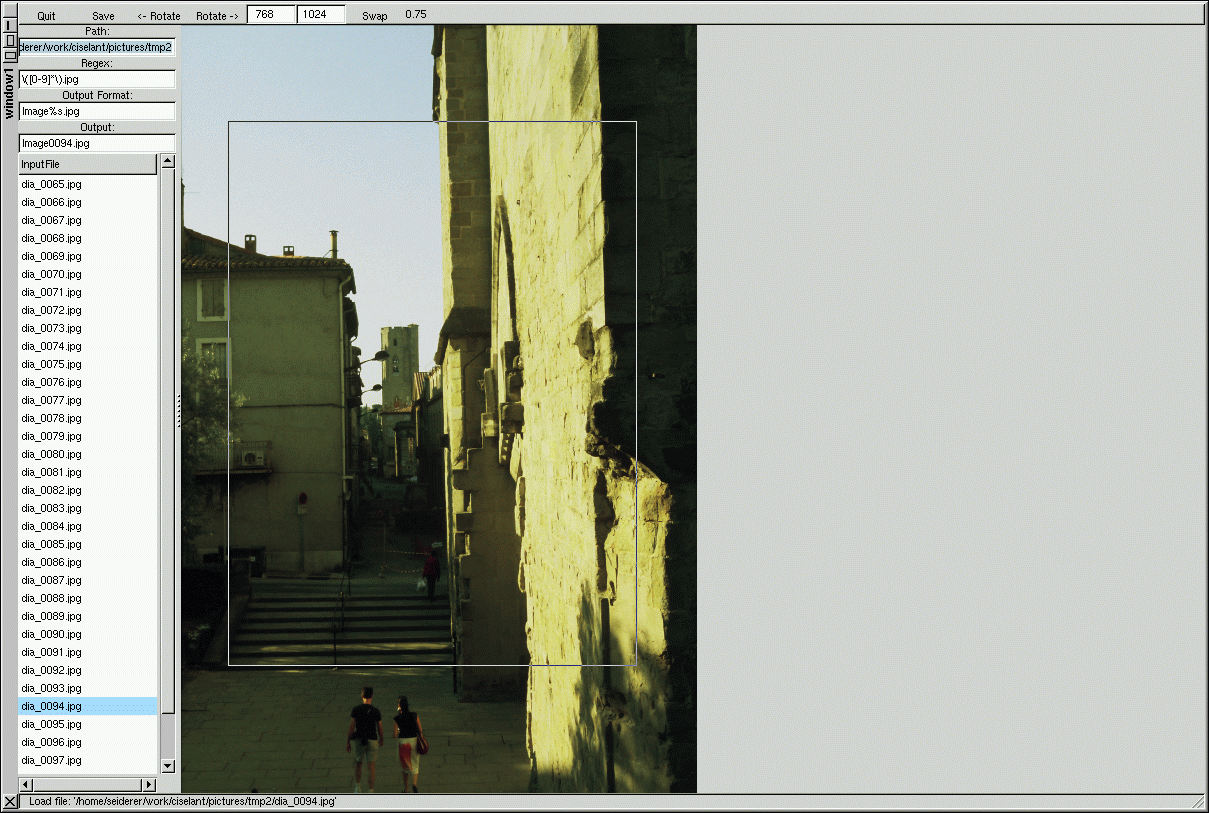Click the horizontal scroll-right arrow under file list
The width and height of the screenshot is (1209, 813).
pyautogui.click(x=150, y=785)
